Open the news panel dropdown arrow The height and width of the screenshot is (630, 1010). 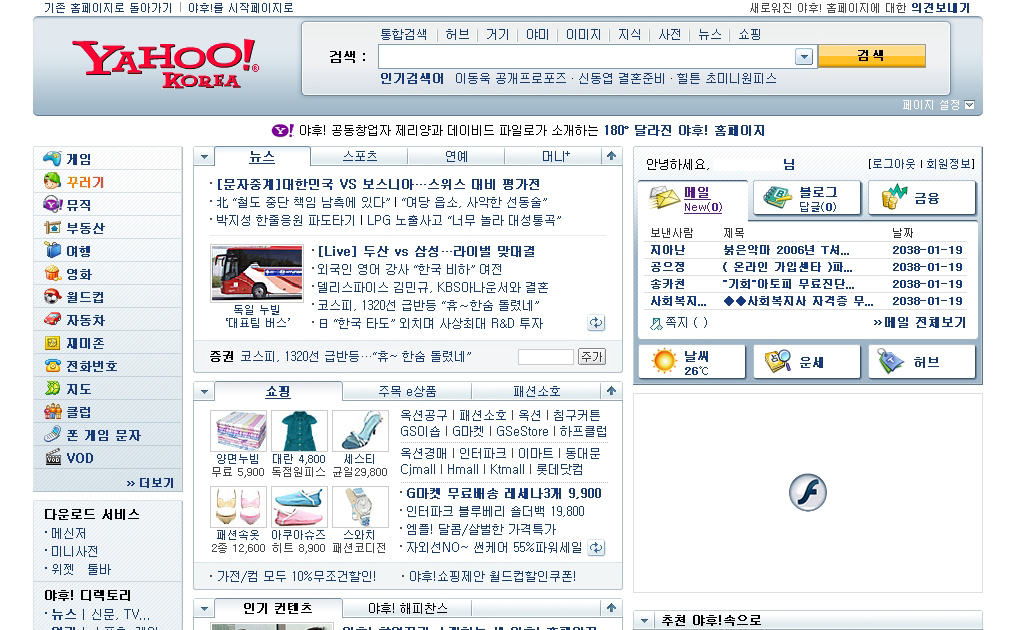(204, 157)
